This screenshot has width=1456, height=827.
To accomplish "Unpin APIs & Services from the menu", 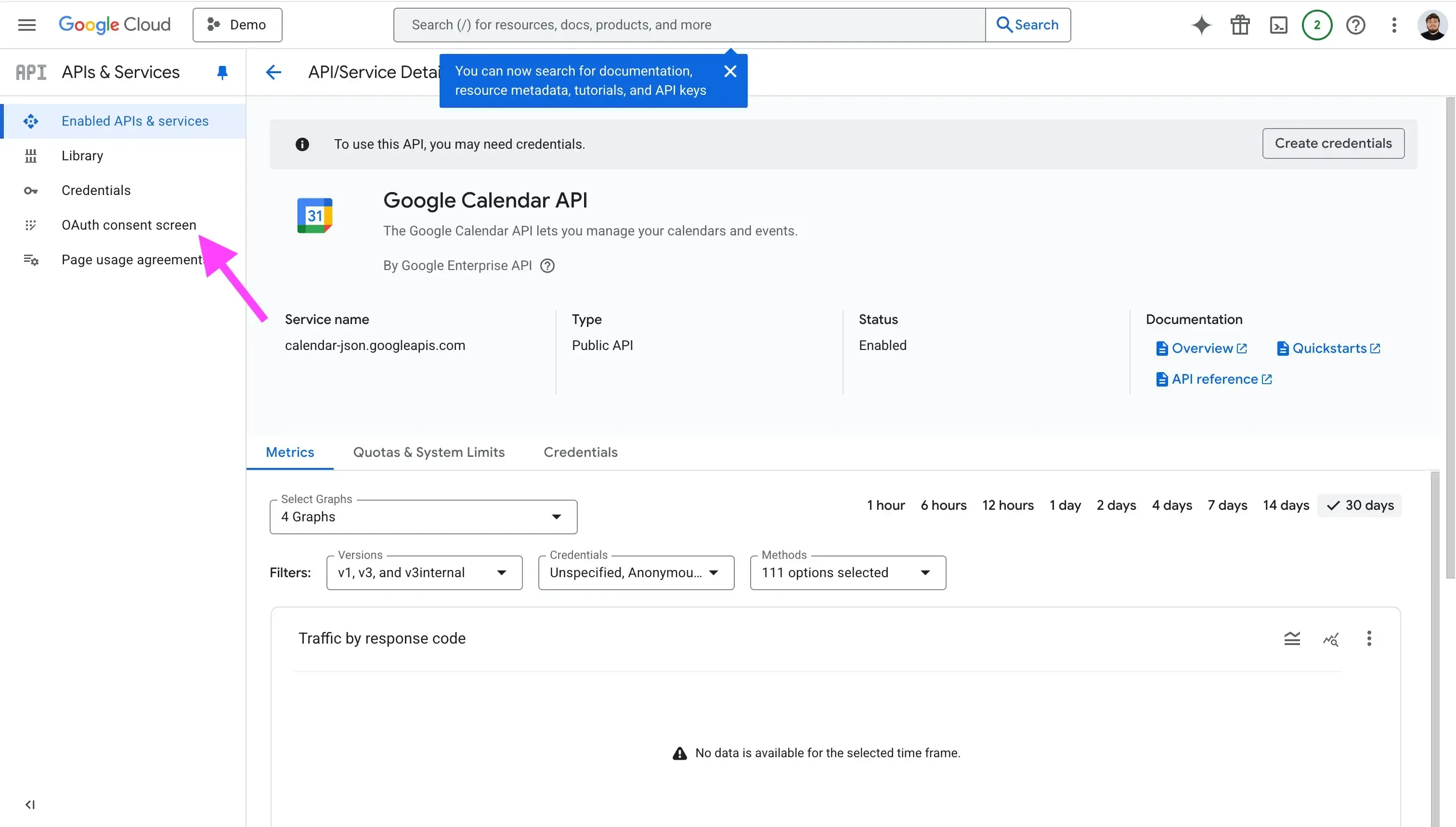I will [x=221, y=72].
